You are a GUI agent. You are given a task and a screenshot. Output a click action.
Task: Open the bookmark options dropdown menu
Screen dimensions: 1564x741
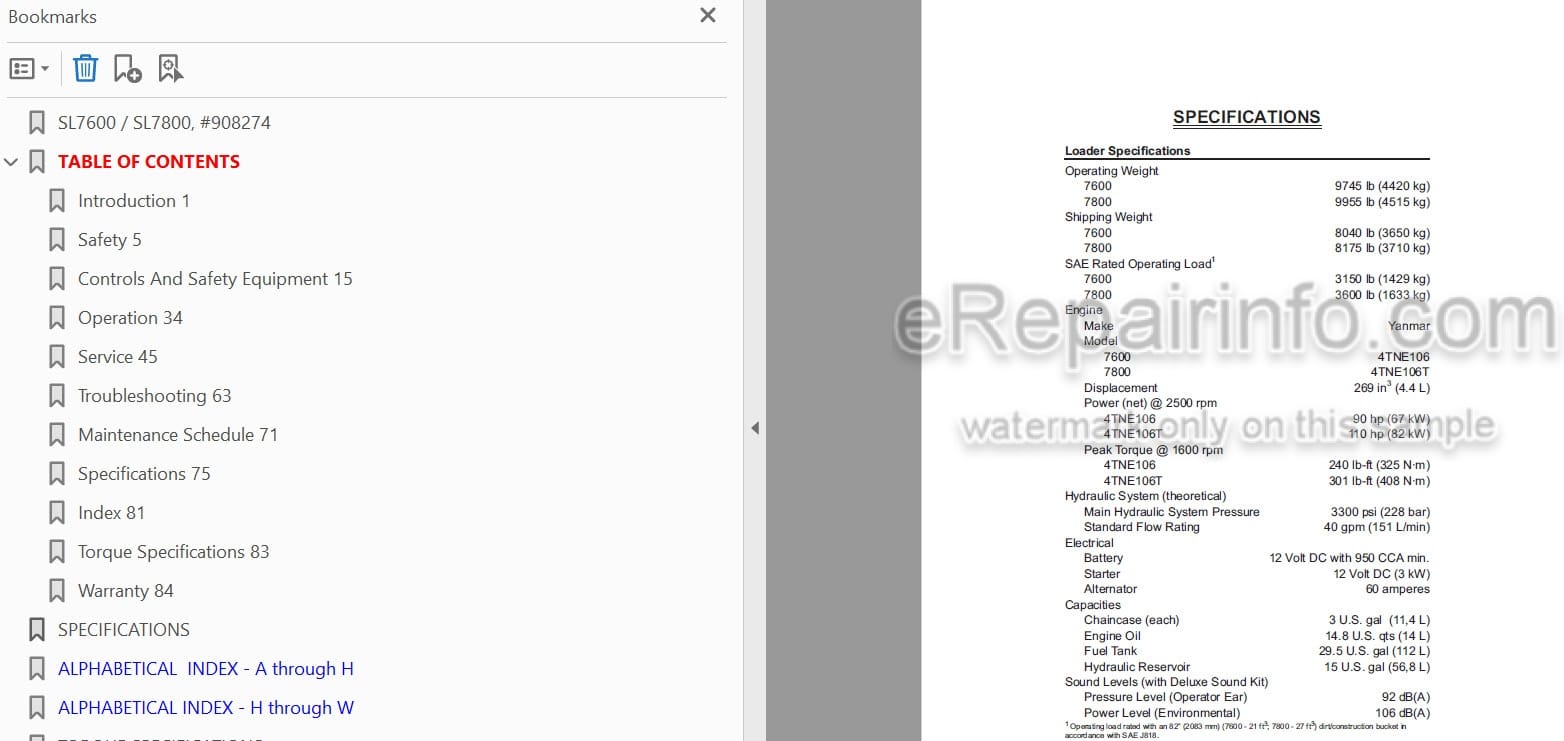[29, 69]
